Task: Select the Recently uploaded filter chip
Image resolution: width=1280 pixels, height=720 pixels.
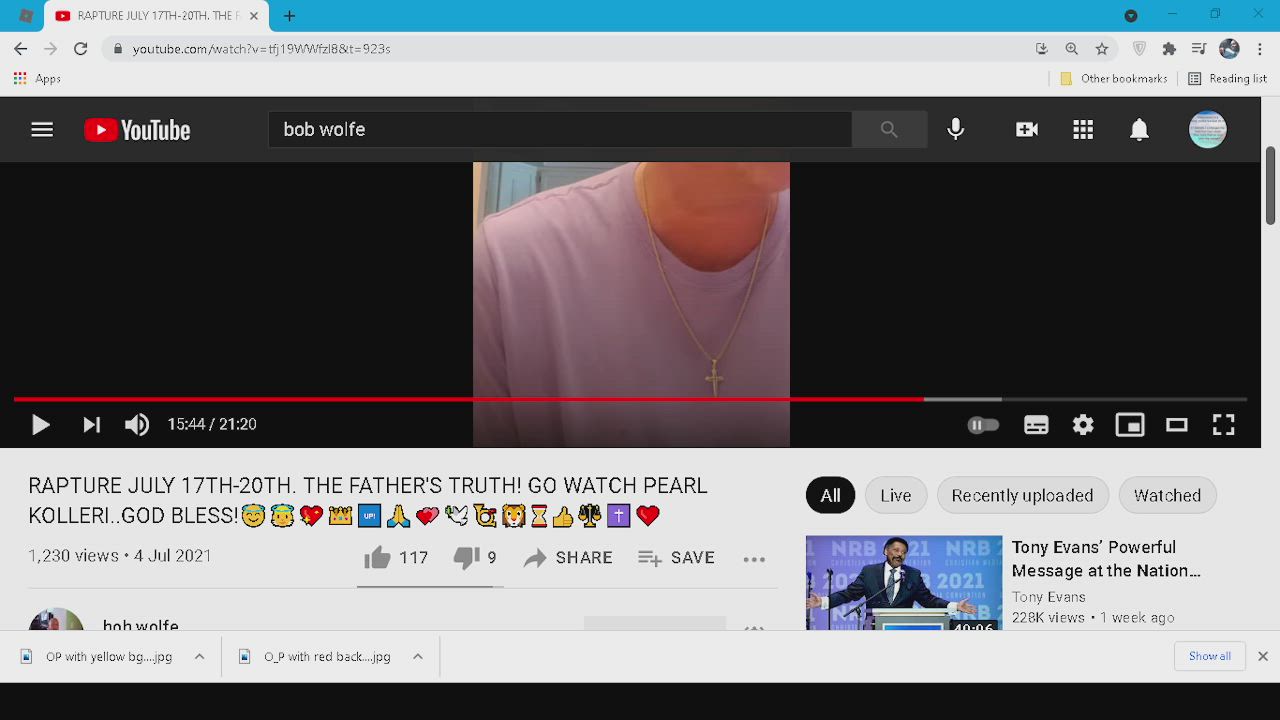Action: click(x=1022, y=495)
